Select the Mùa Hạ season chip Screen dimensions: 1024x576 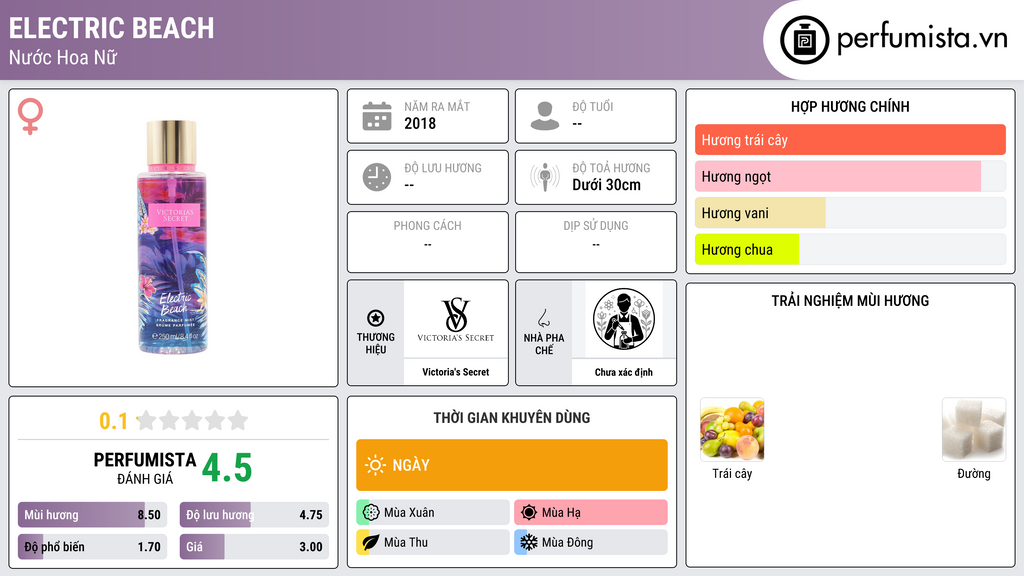point(591,512)
